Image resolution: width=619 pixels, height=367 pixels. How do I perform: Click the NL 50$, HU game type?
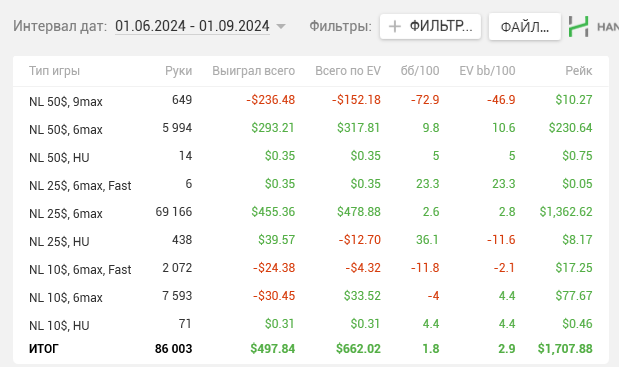[59, 157]
